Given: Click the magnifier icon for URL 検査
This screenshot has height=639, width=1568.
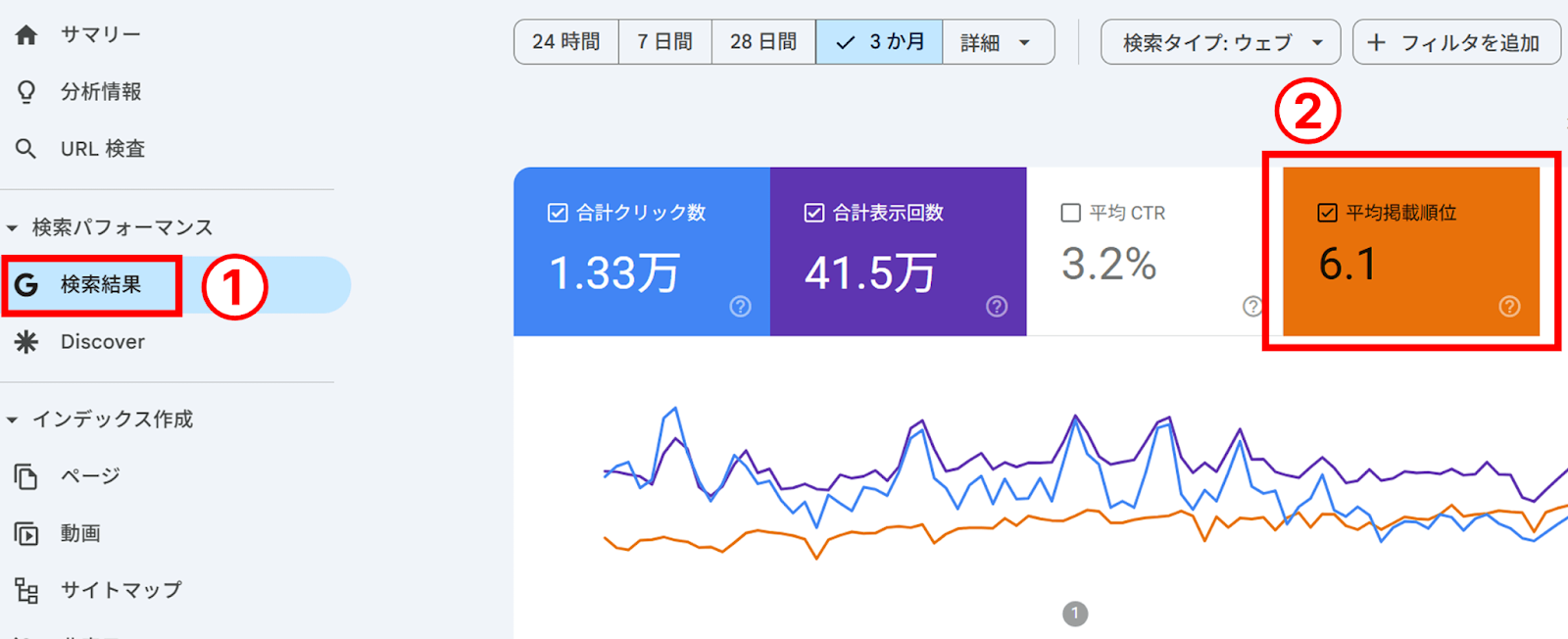Looking at the screenshot, I should coord(26,149).
